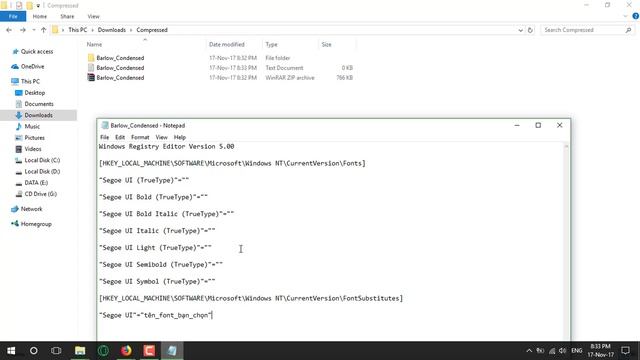Open DATA (E:) drive in sidebar
The height and width of the screenshot is (360, 640).
coord(36,183)
